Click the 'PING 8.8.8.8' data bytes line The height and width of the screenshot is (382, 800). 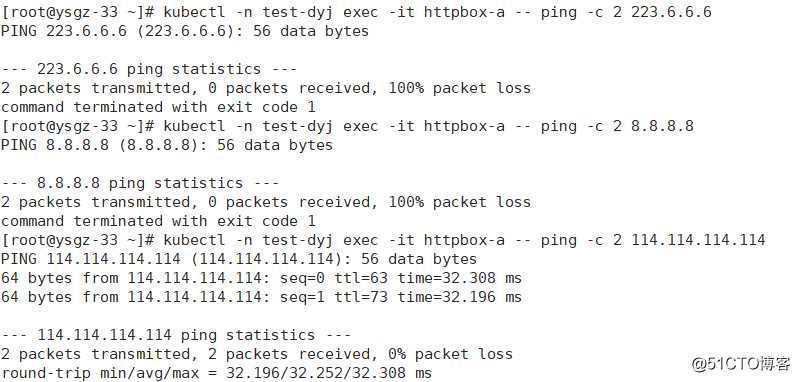pyautogui.click(x=167, y=145)
